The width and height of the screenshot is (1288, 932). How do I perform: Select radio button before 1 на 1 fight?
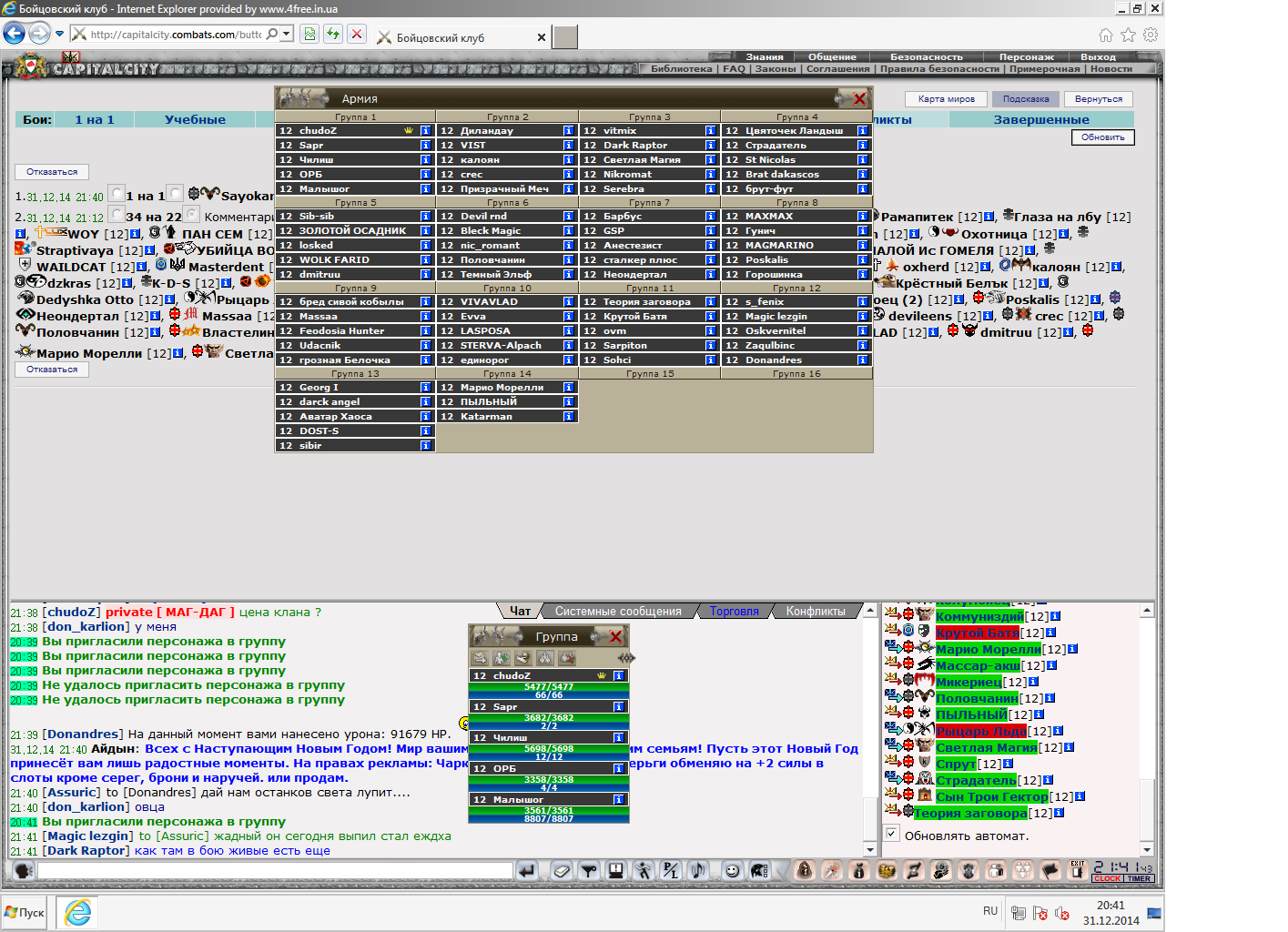pyautogui.click(x=117, y=193)
